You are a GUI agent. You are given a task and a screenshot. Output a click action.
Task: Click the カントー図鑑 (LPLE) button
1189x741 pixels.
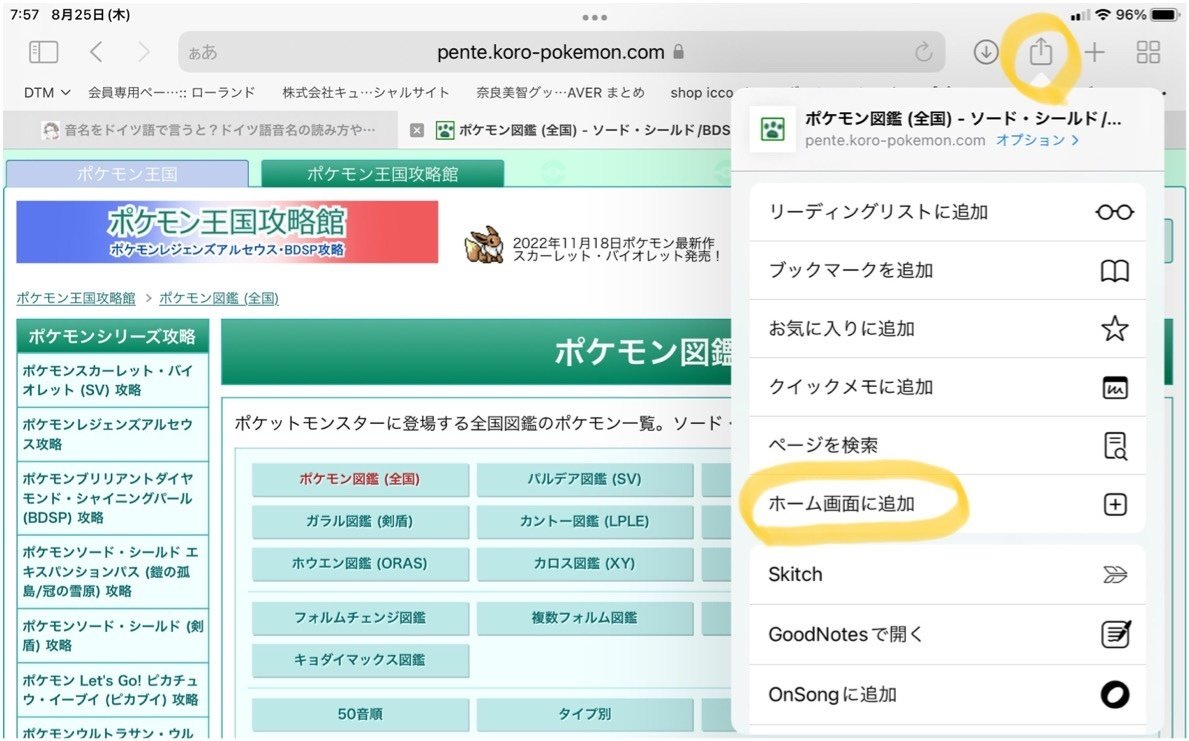point(585,521)
